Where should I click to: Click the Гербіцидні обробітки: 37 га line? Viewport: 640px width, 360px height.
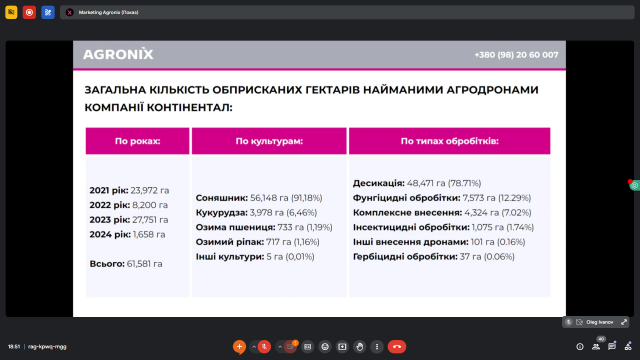pos(433,256)
